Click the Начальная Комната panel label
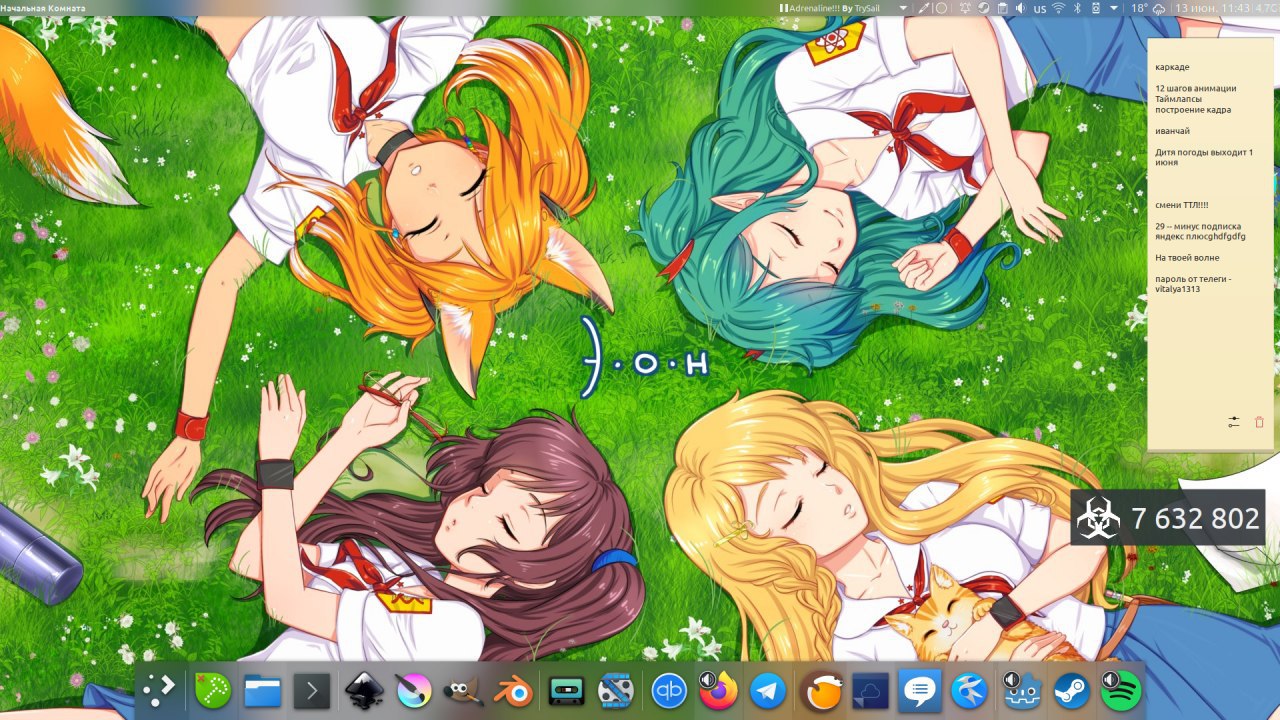 pyautogui.click(x=43, y=8)
